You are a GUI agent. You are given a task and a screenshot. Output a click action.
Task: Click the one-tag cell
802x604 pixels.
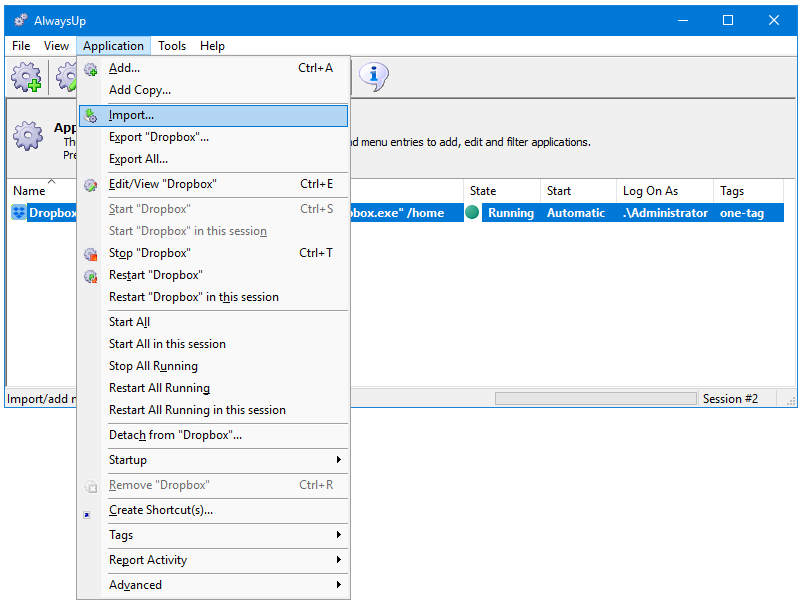tap(742, 213)
